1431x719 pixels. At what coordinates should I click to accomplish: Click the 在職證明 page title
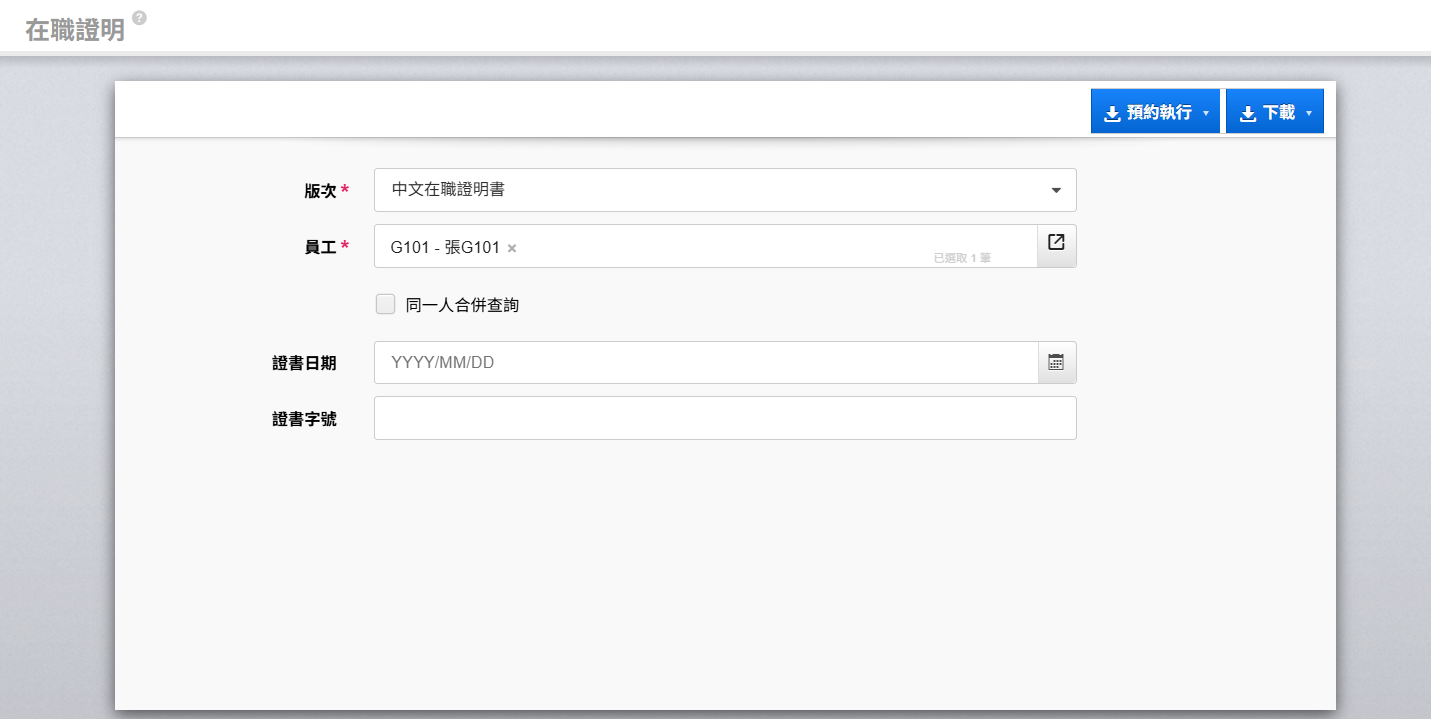click(x=75, y=30)
